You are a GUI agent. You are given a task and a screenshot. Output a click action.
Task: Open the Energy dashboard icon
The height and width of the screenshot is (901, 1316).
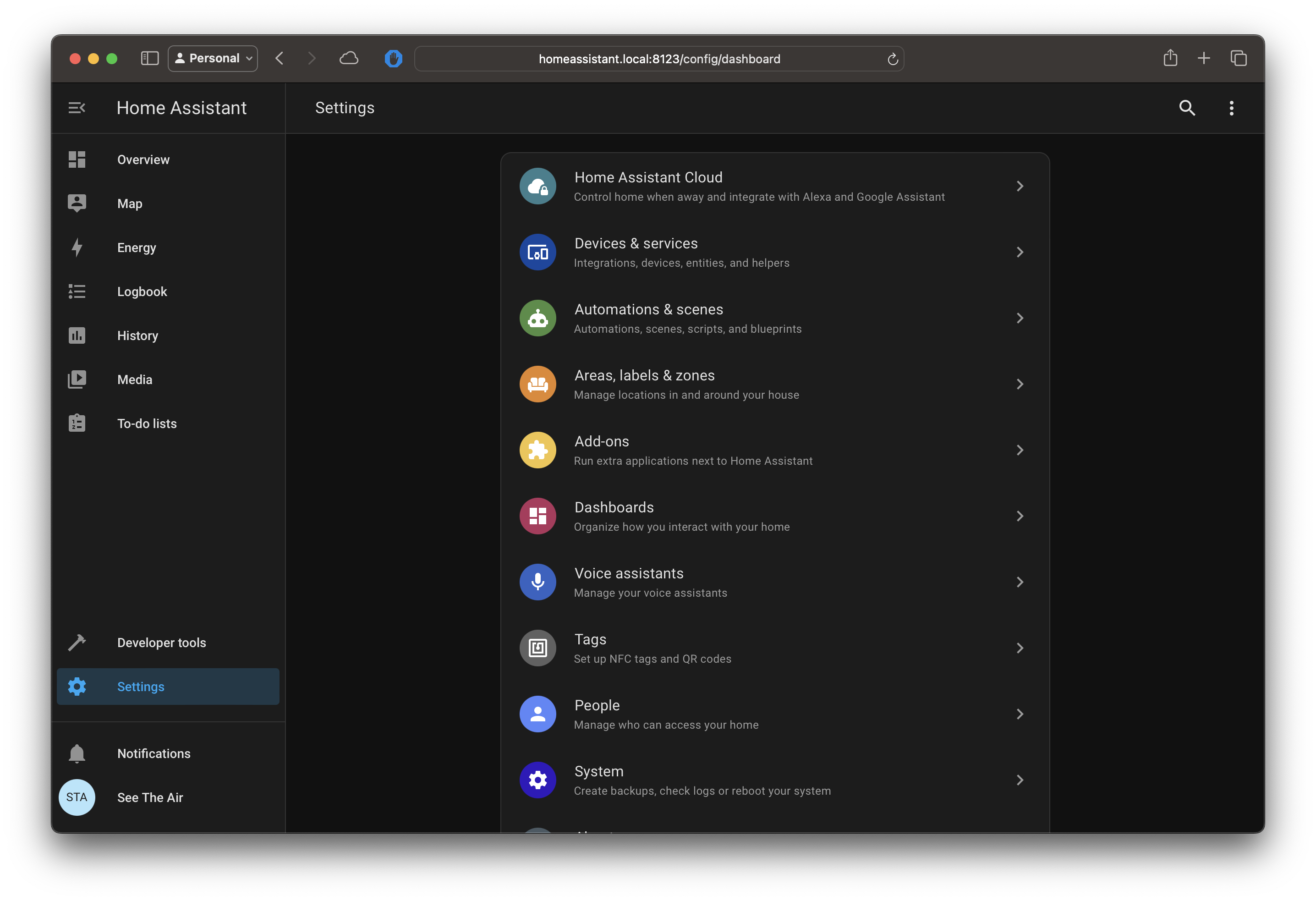[77, 247]
